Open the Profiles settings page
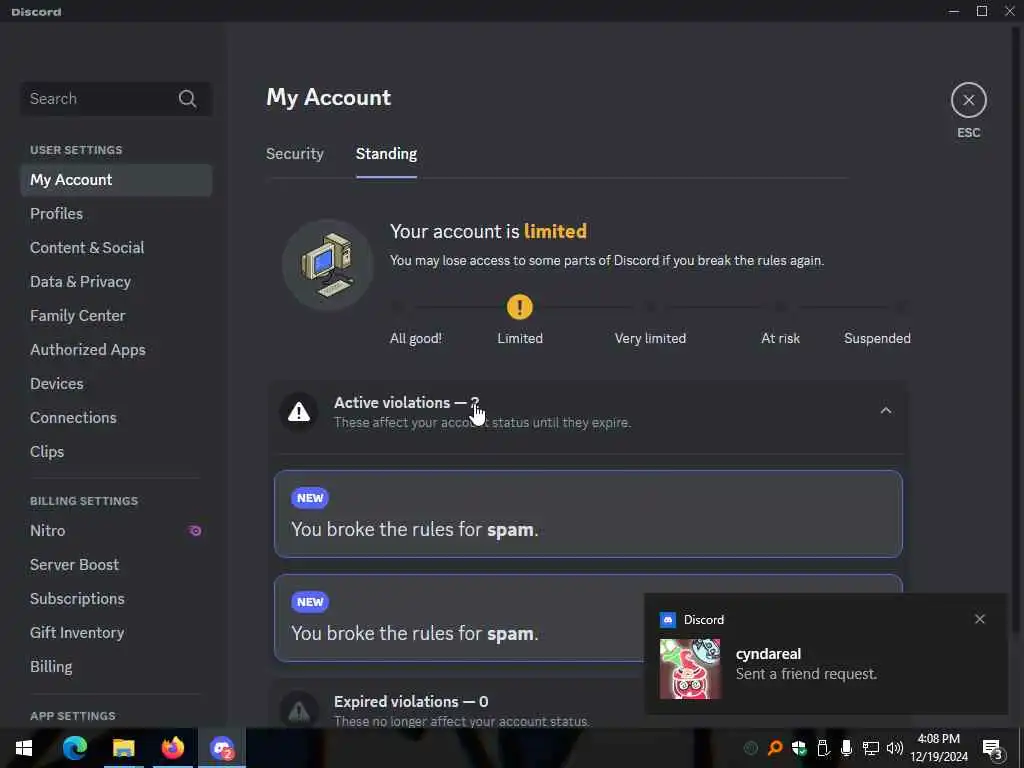1024x768 pixels. pos(116,214)
